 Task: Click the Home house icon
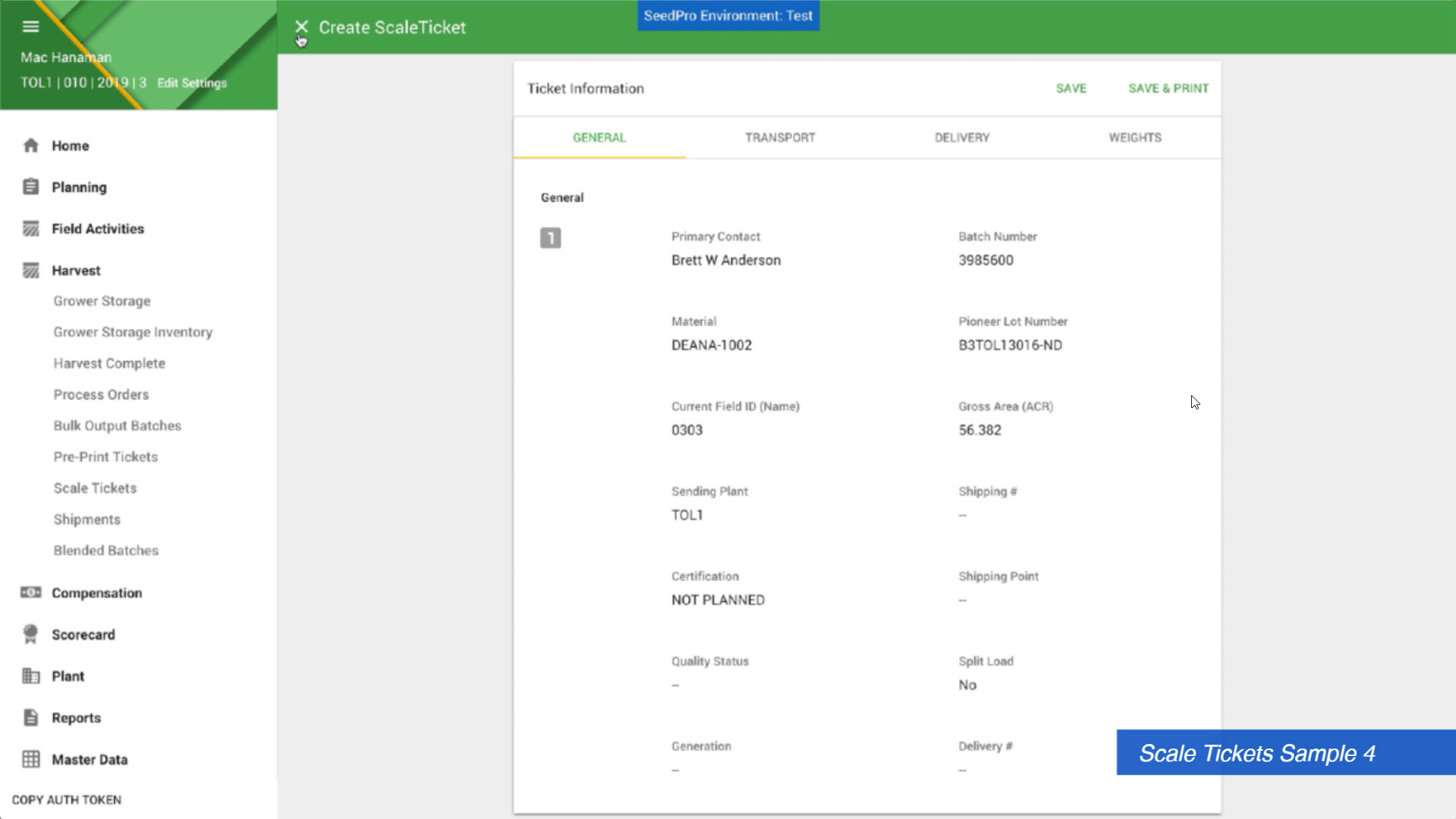[x=30, y=146]
